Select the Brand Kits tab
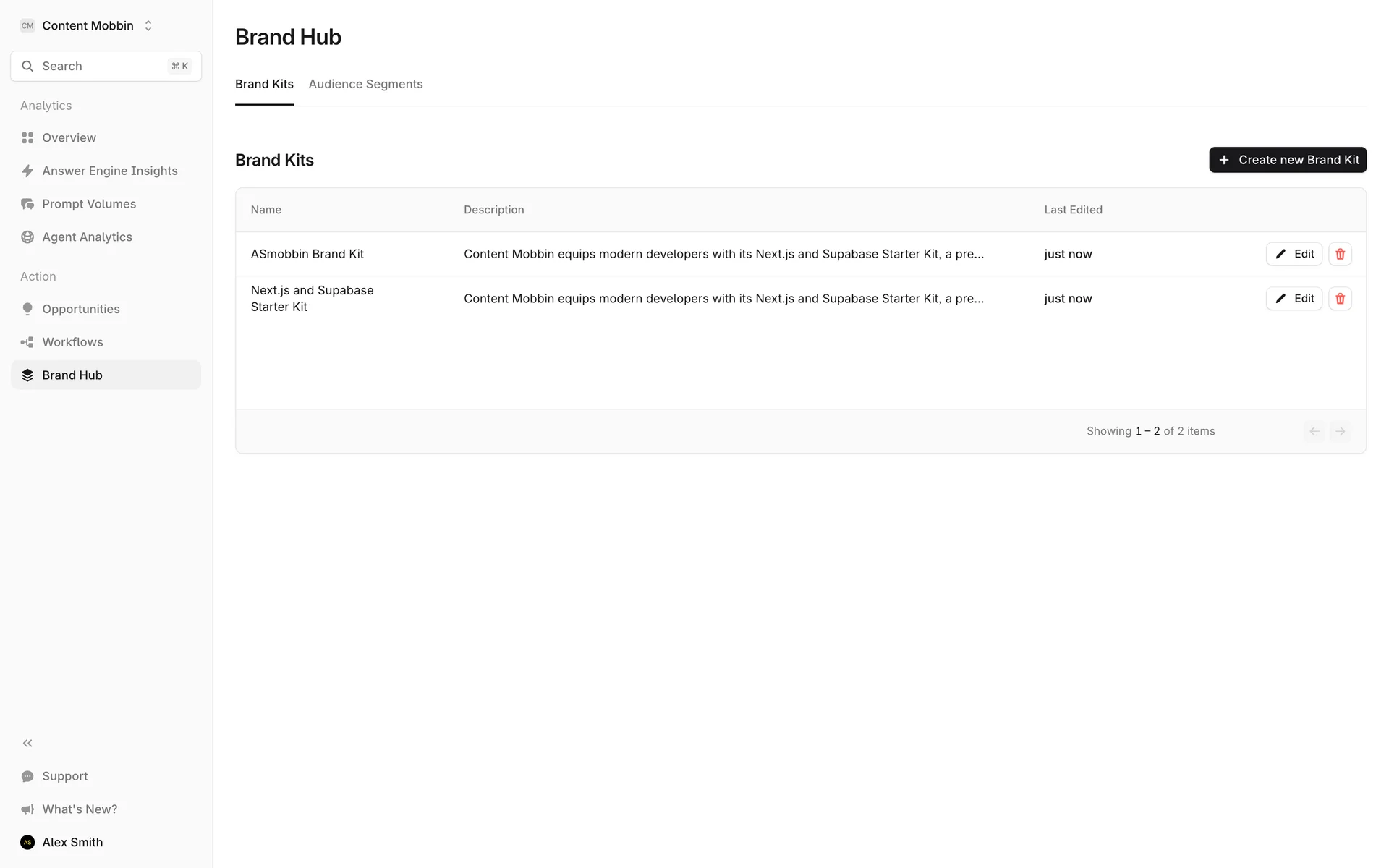The height and width of the screenshot is (868, 1389). (x=264, y=84)
